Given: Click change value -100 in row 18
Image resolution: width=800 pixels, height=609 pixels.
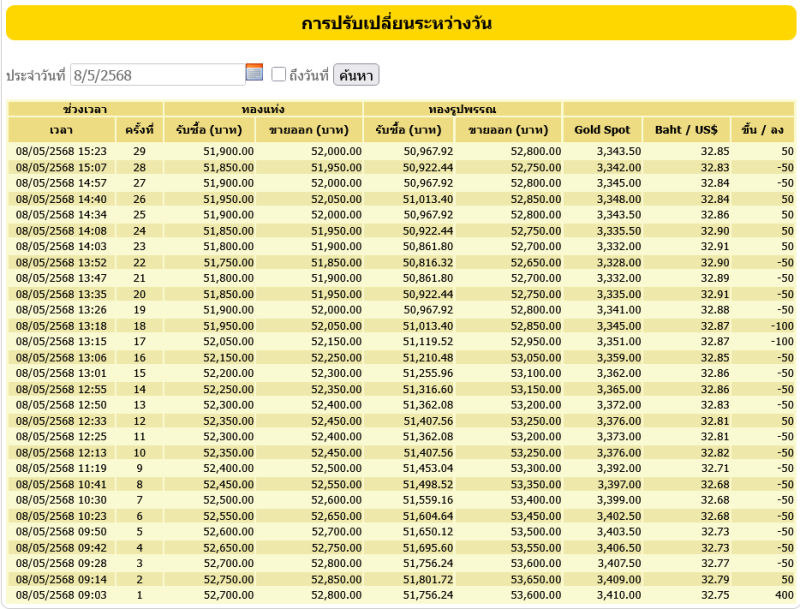Looking at the screenshot, I should pyautogui.click(x=782, y=326).
